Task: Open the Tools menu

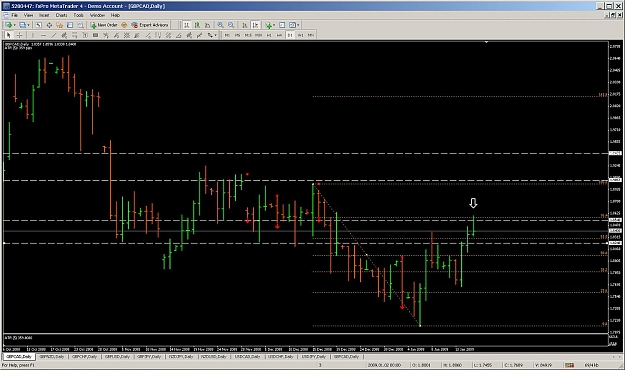Action: [x=78, y=15]
